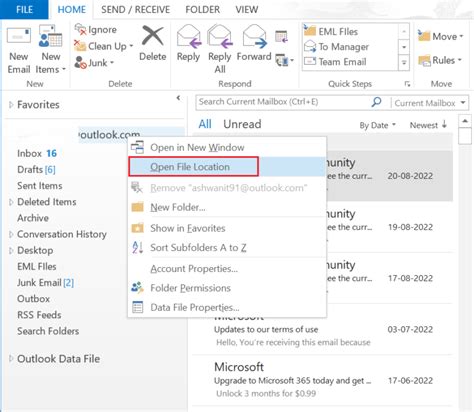474x412 pixels.
Task: Click the Move folder icon
Action: [424, 36]
